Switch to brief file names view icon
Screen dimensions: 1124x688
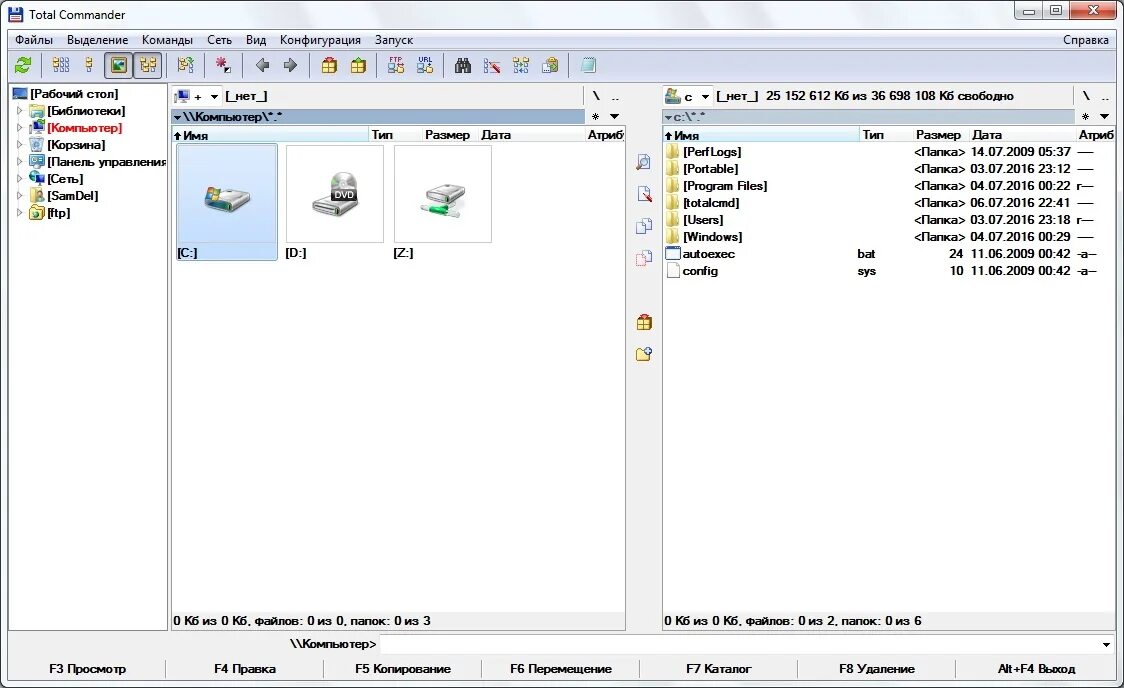[61, 65]
